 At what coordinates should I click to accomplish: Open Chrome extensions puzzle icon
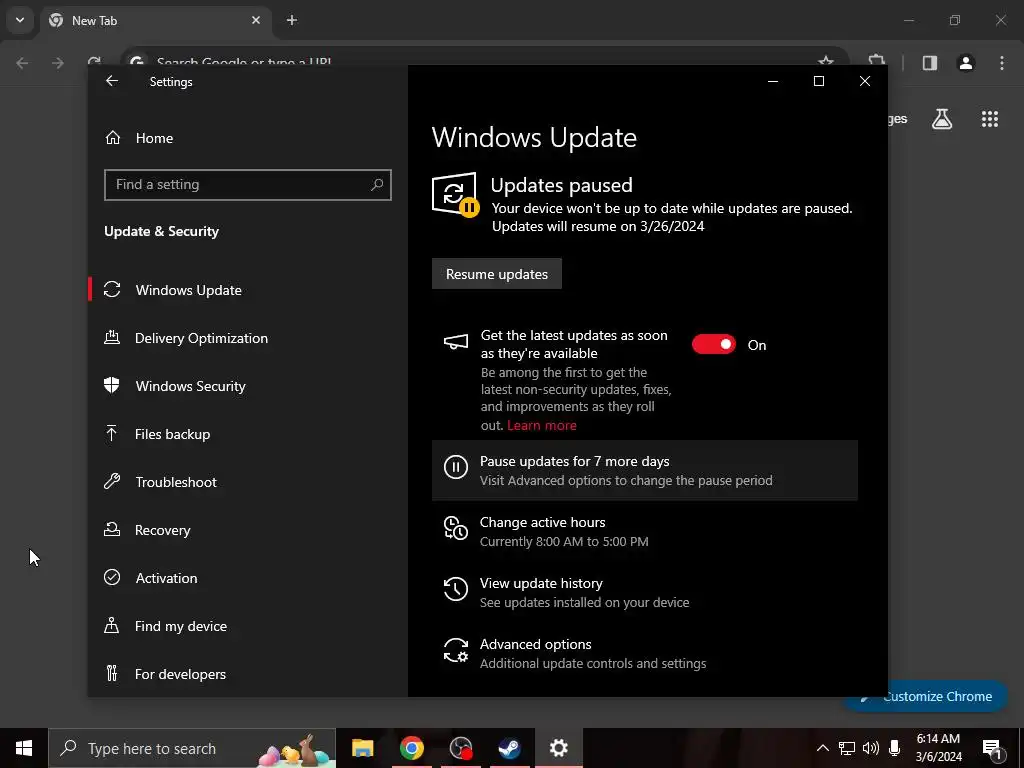pos(877,61)
